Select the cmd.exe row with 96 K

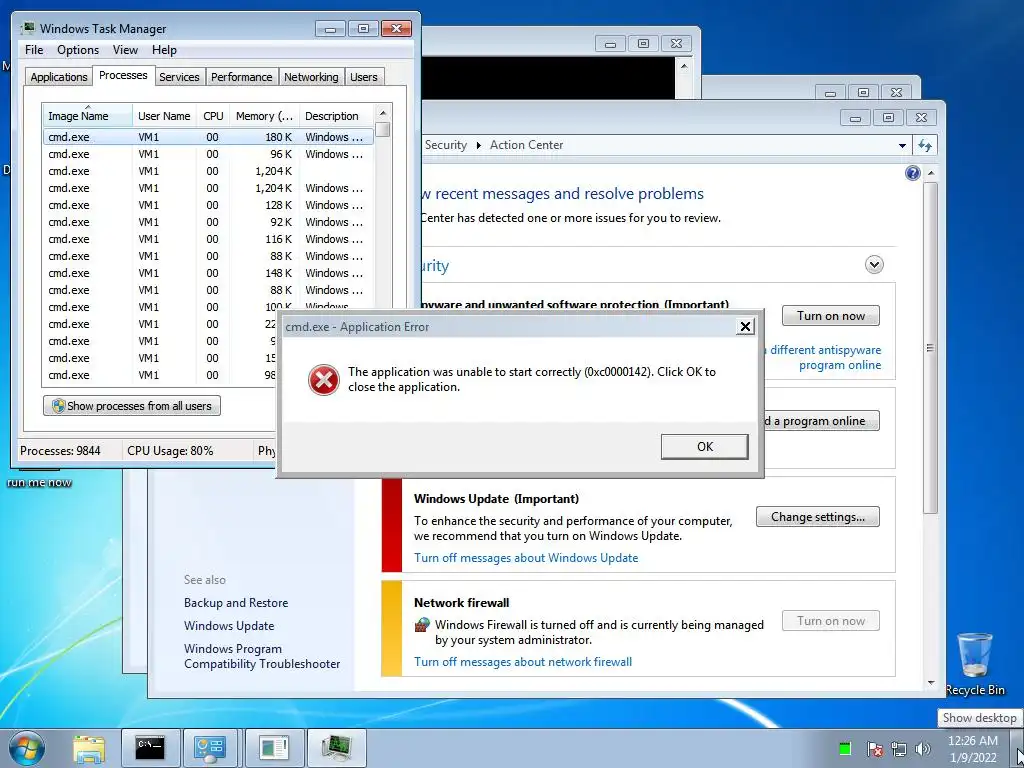click(x=208, y=154)
